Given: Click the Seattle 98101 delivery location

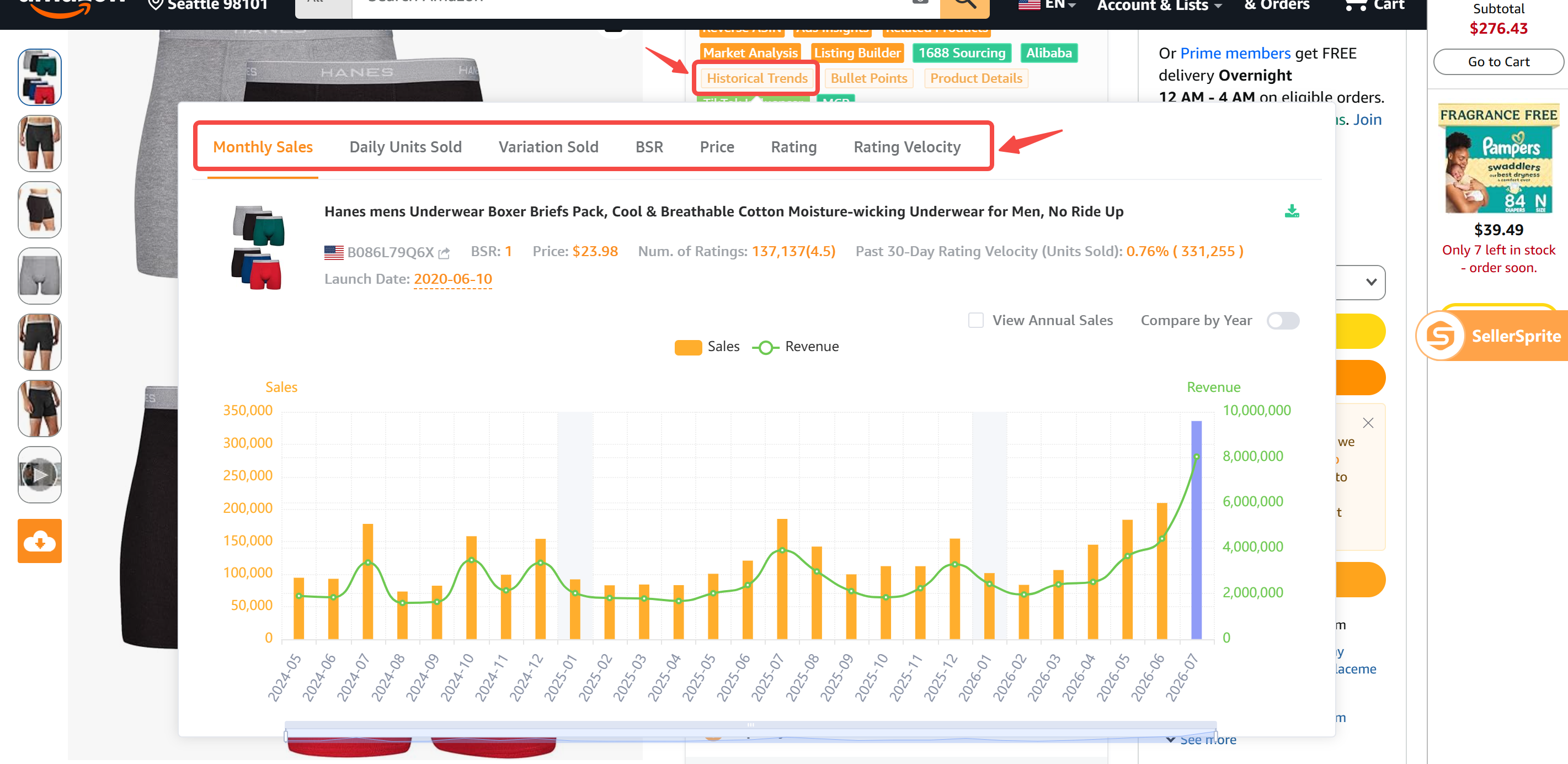Looking at the screenshot, I should pyautogui.click(x=208, y=6).
